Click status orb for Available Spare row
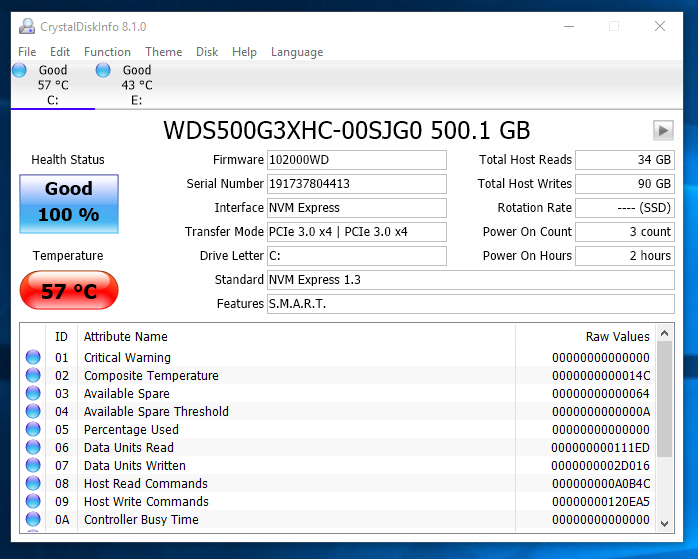This screenshot has width=698, height=559. pos(33,393)
